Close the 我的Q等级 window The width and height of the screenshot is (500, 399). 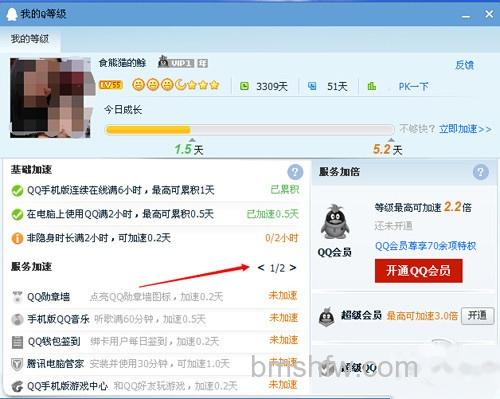pyautogui.click(x=489, y=14)
